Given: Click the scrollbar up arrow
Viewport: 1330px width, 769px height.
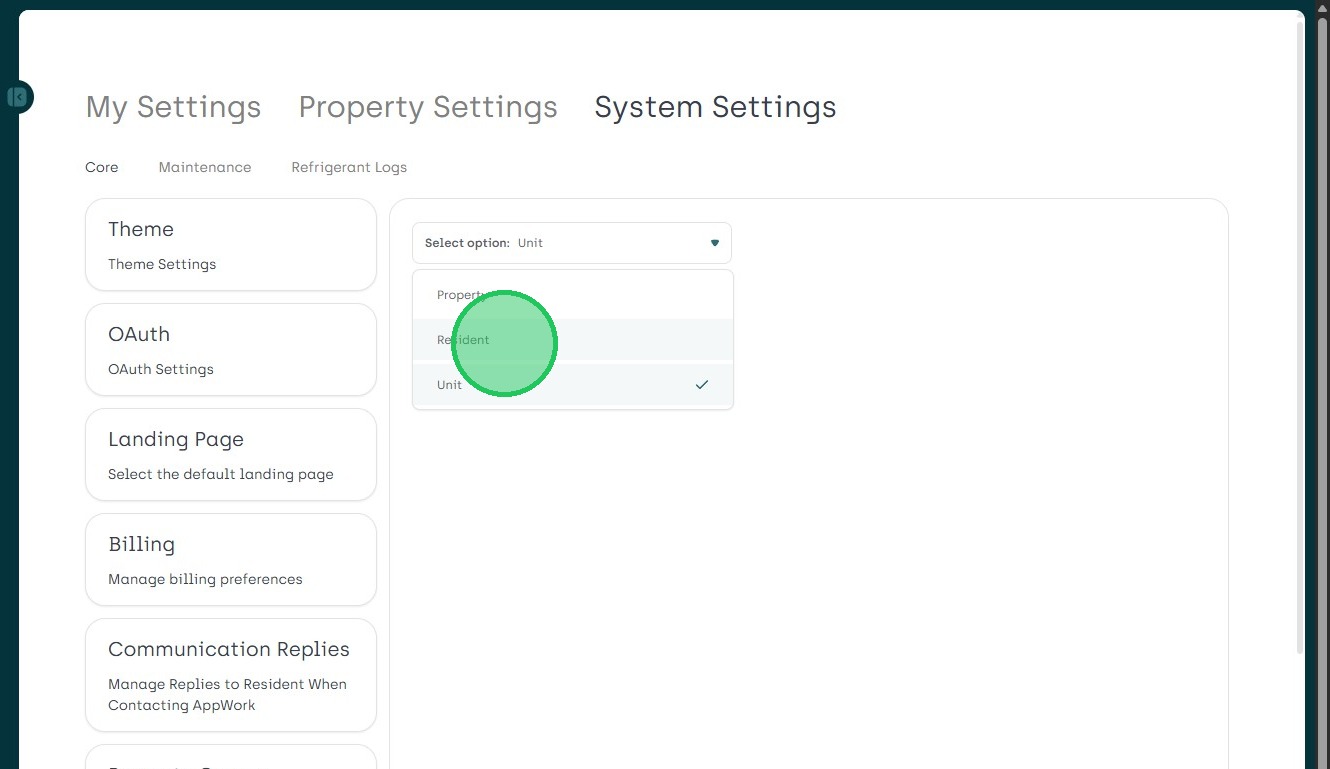Looking at the screenshot, I should pyautogui.click(x=1322, y=8).
